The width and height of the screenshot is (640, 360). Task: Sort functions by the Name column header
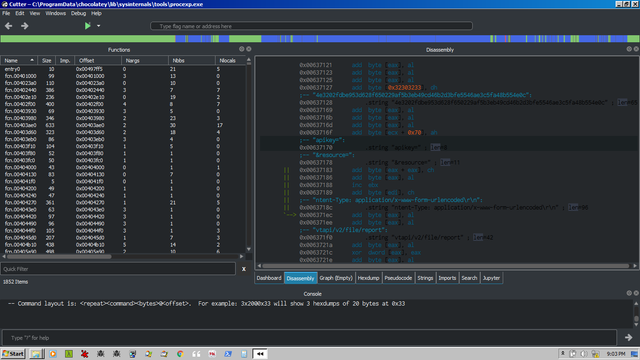coord(19,60)
